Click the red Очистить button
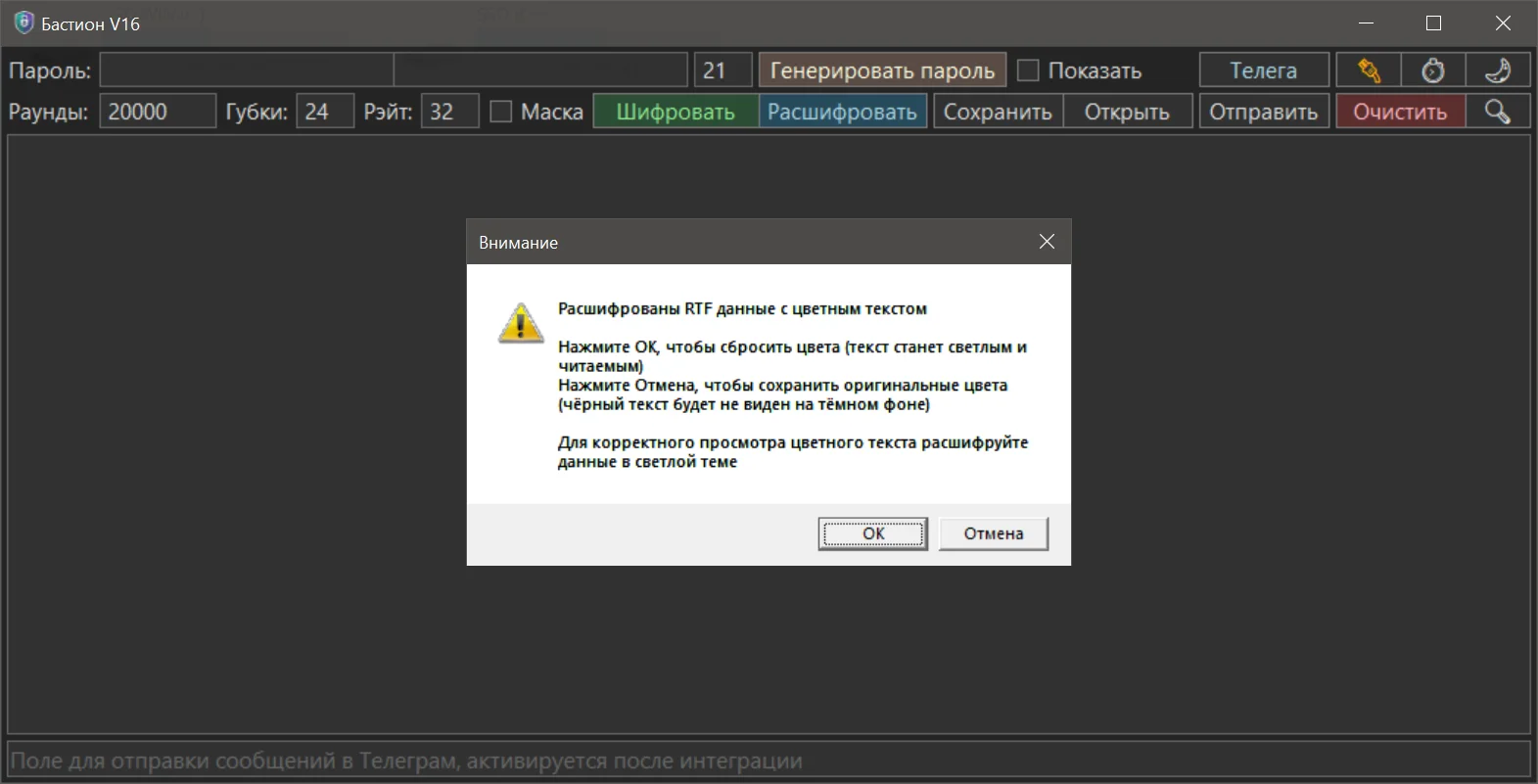The height and width of the screenshot is (784, 1538). pyautogui.click(x=1400, y=112)
